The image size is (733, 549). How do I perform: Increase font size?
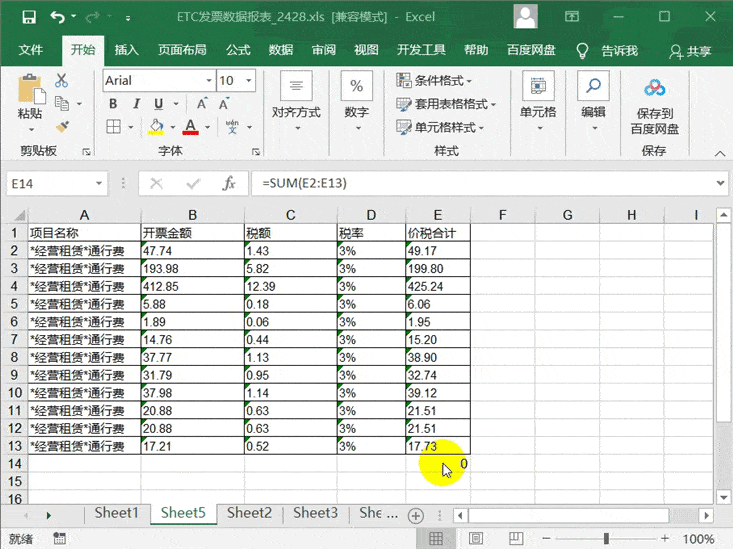201,104
